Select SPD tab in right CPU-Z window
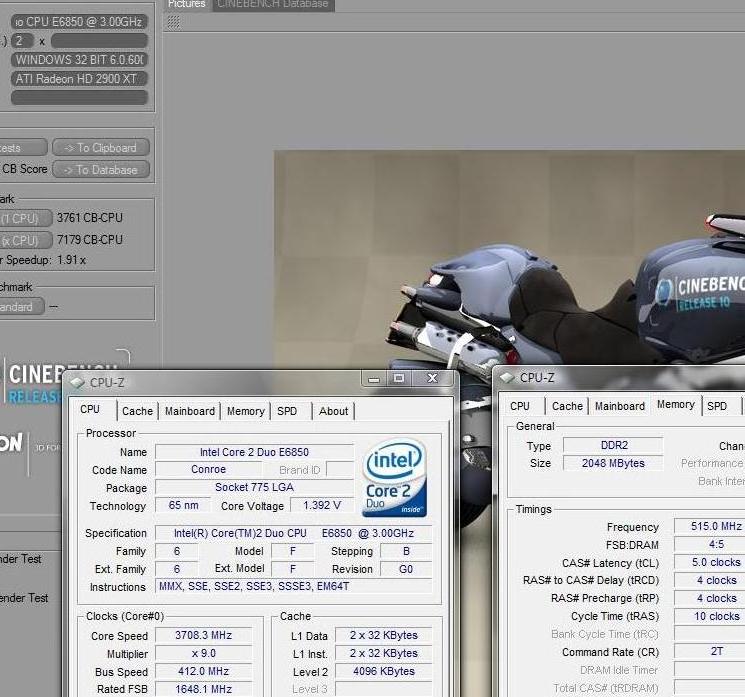This screenshot has height=697, width=745. pos(717,406)
